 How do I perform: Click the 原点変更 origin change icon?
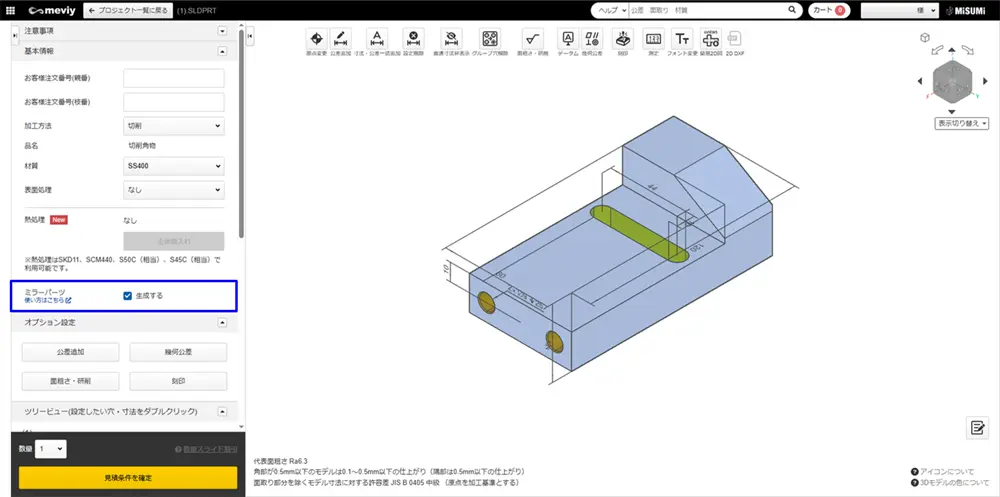pos(316,39)
